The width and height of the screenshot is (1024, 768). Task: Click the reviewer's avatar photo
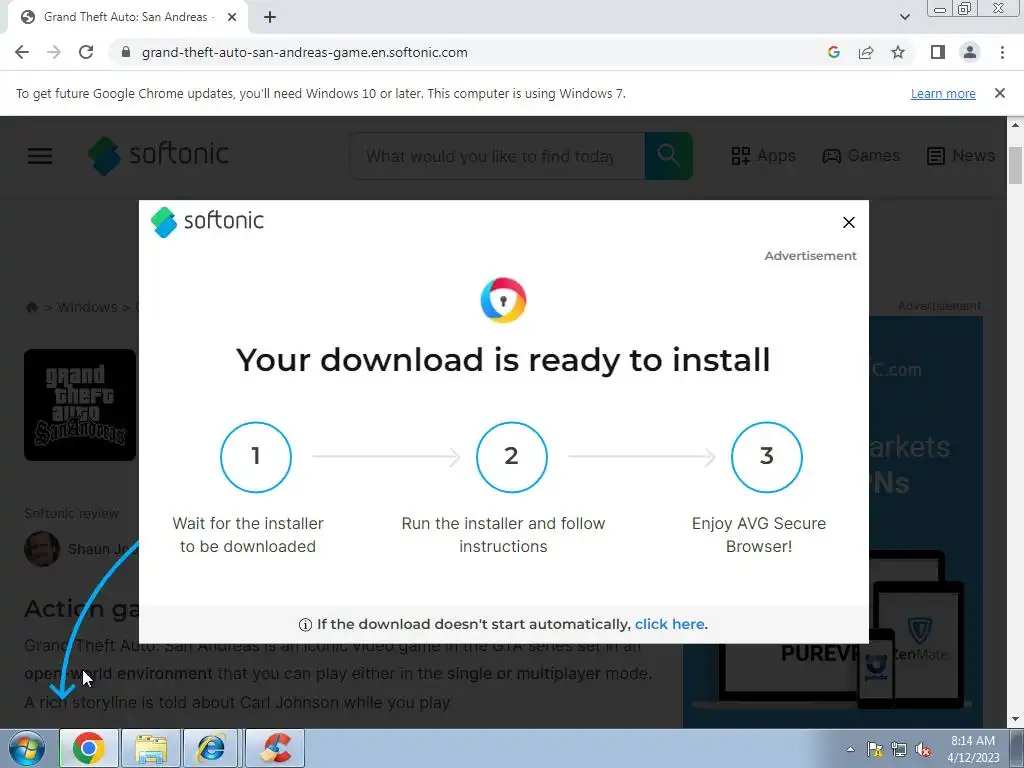click(42, 549)
